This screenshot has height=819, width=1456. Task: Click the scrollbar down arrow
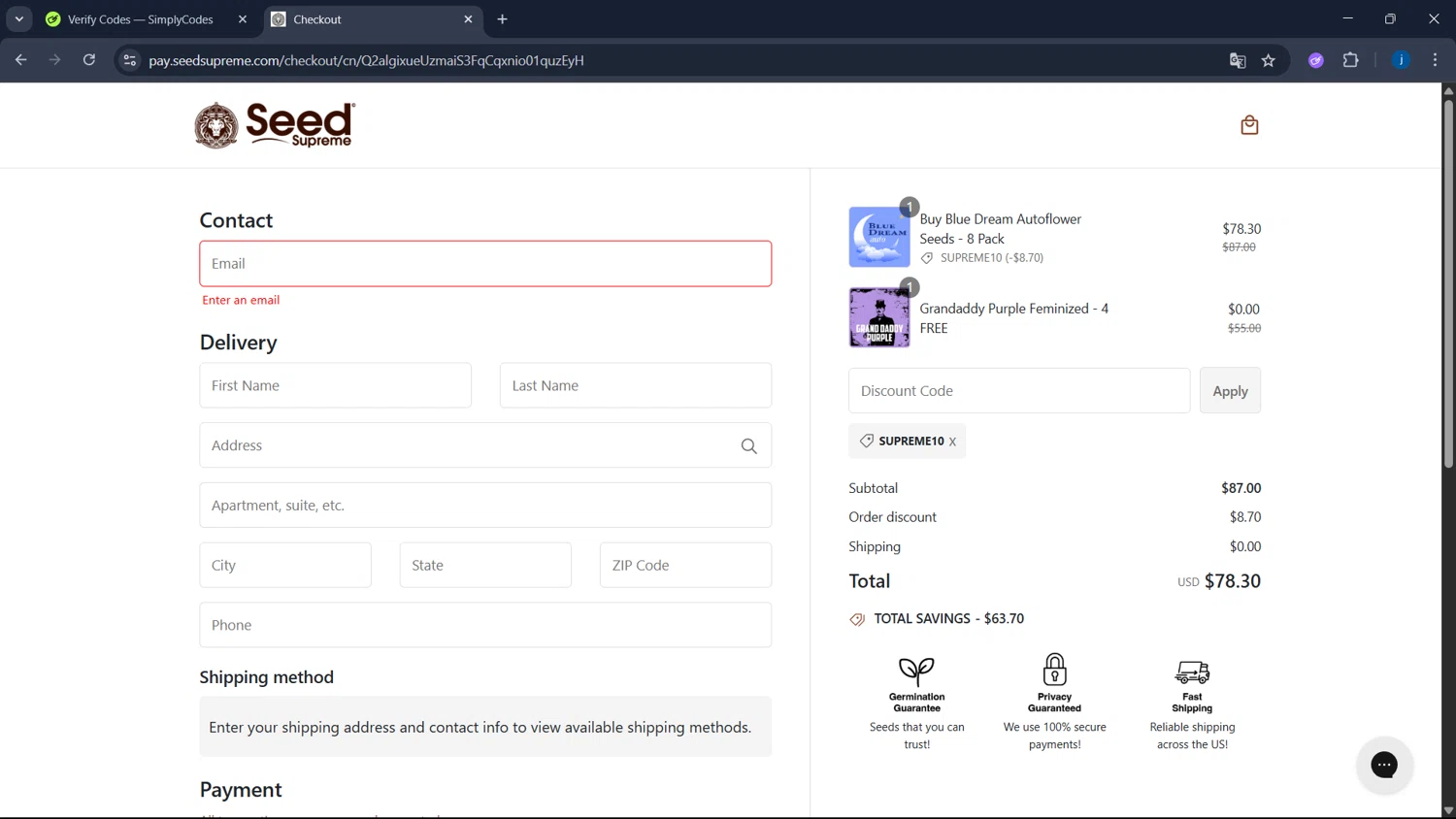[x=1448, y=811]
